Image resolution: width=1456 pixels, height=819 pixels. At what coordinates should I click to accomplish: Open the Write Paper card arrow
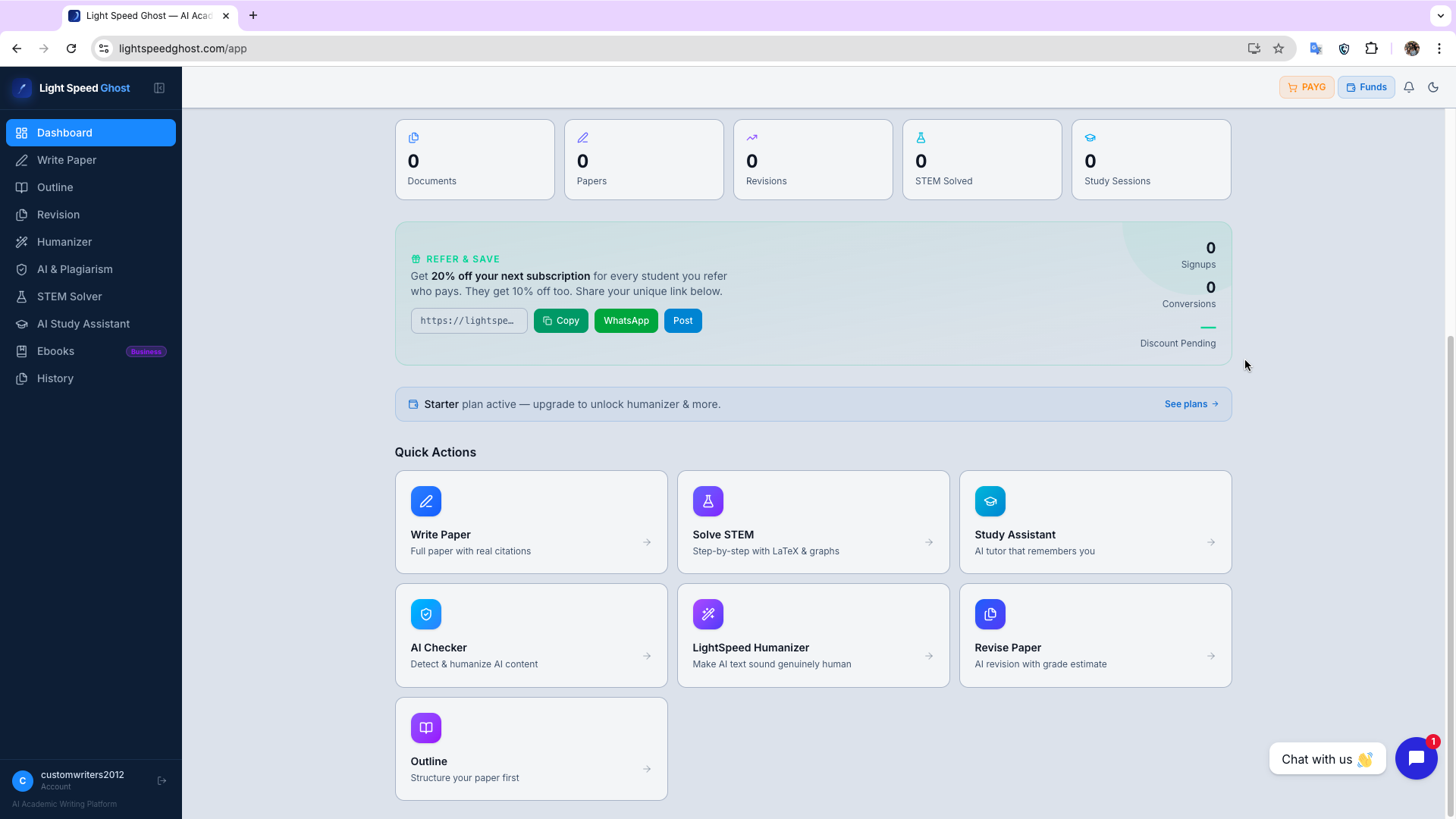(x=647, y=542)
